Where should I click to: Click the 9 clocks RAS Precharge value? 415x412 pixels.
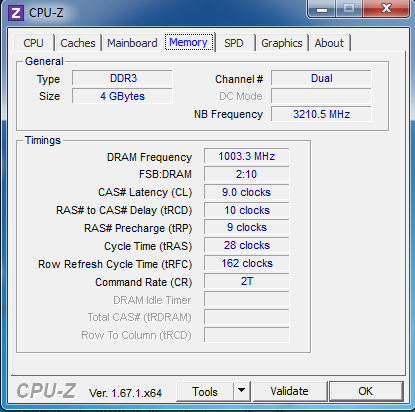point(247,227)
